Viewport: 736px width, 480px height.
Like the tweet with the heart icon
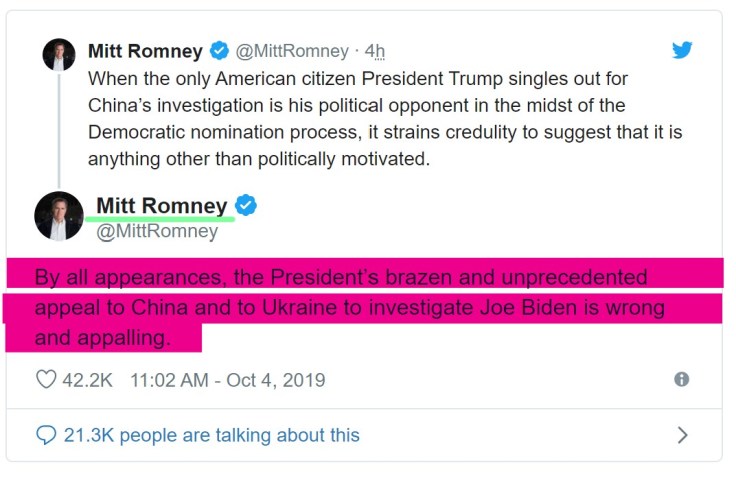(46, 380)
